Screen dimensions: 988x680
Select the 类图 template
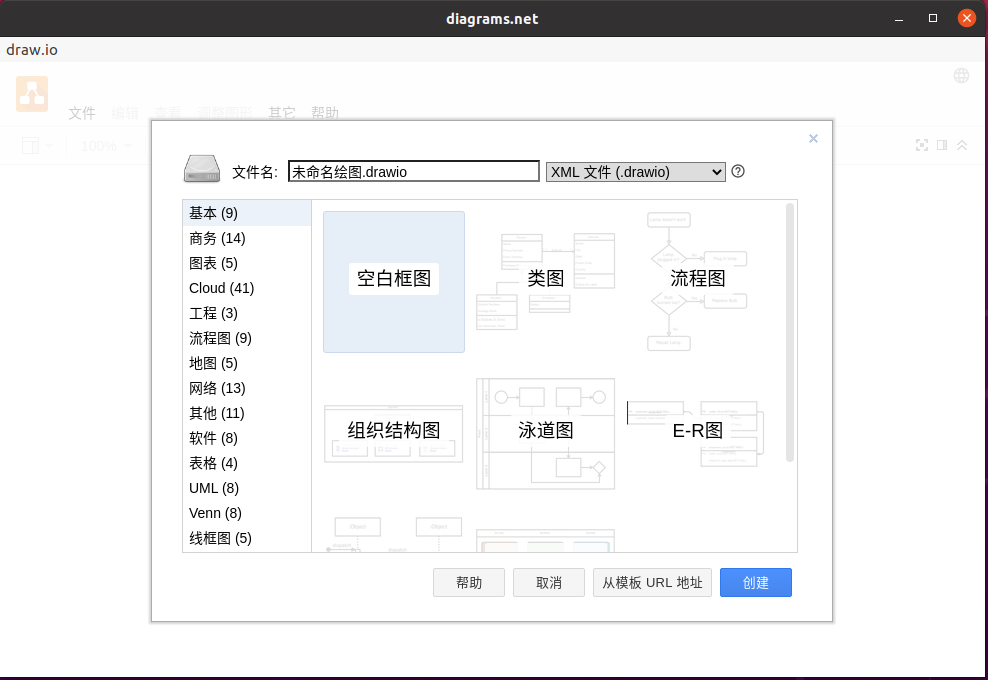pos(546,282)
